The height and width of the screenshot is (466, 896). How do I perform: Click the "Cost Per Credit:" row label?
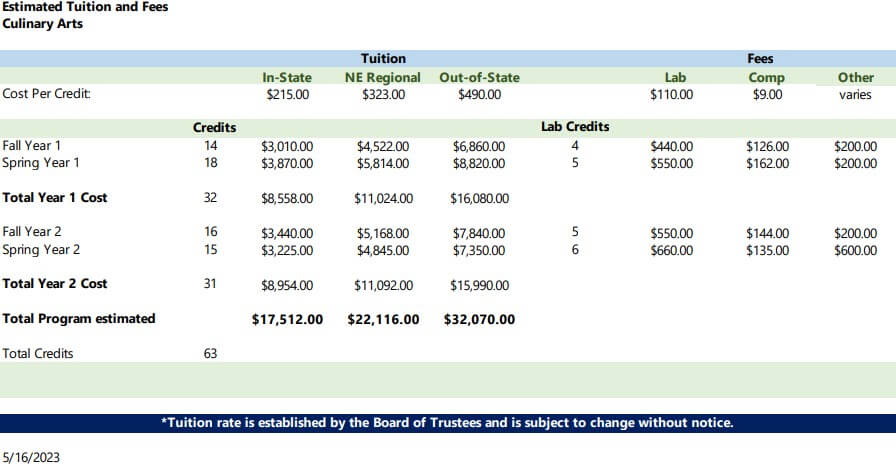point(47,94)
